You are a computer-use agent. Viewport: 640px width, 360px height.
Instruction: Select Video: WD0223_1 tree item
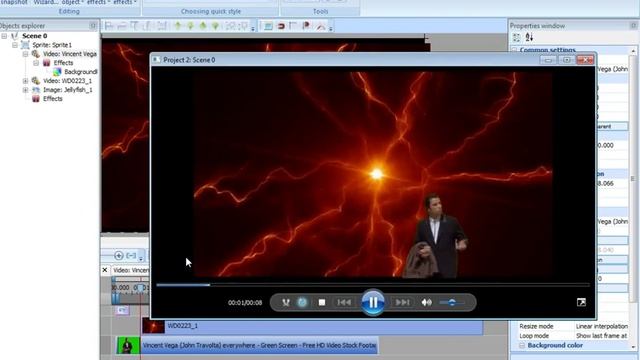click(67, 81)
